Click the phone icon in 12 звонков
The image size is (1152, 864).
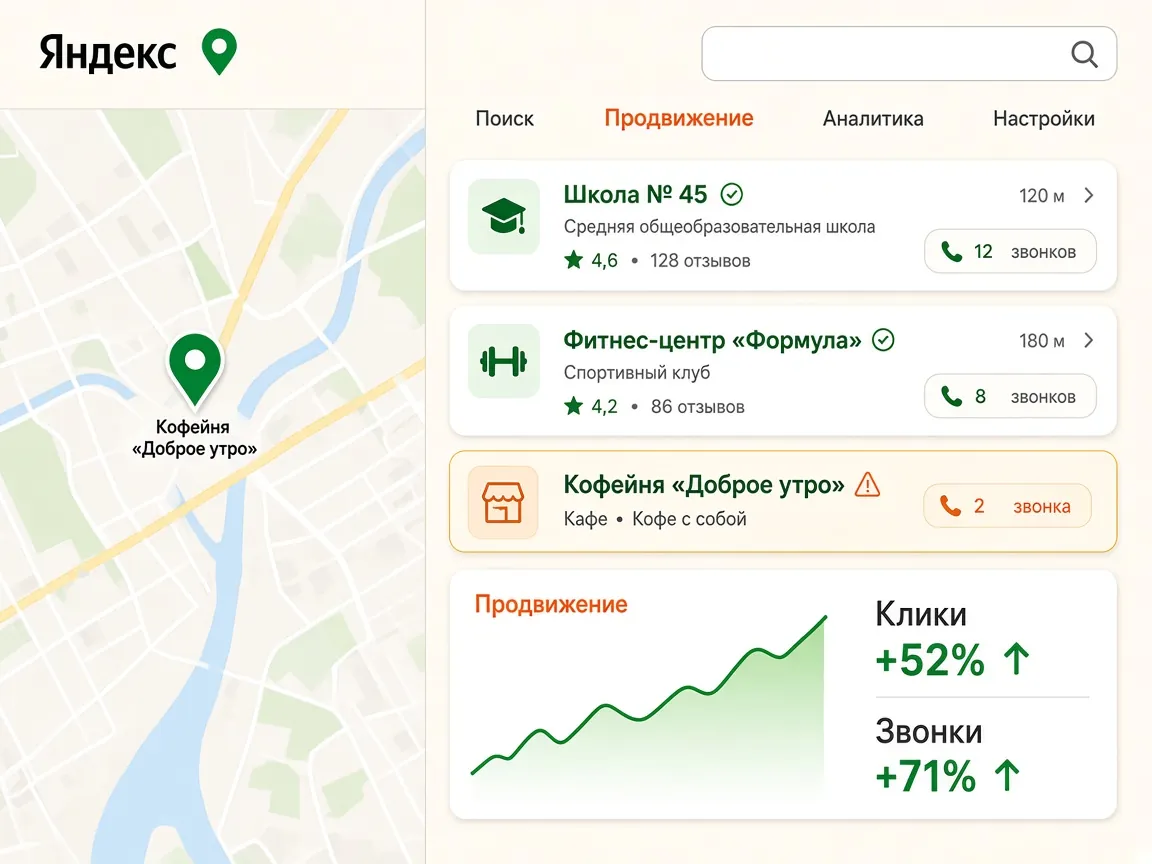951,252
